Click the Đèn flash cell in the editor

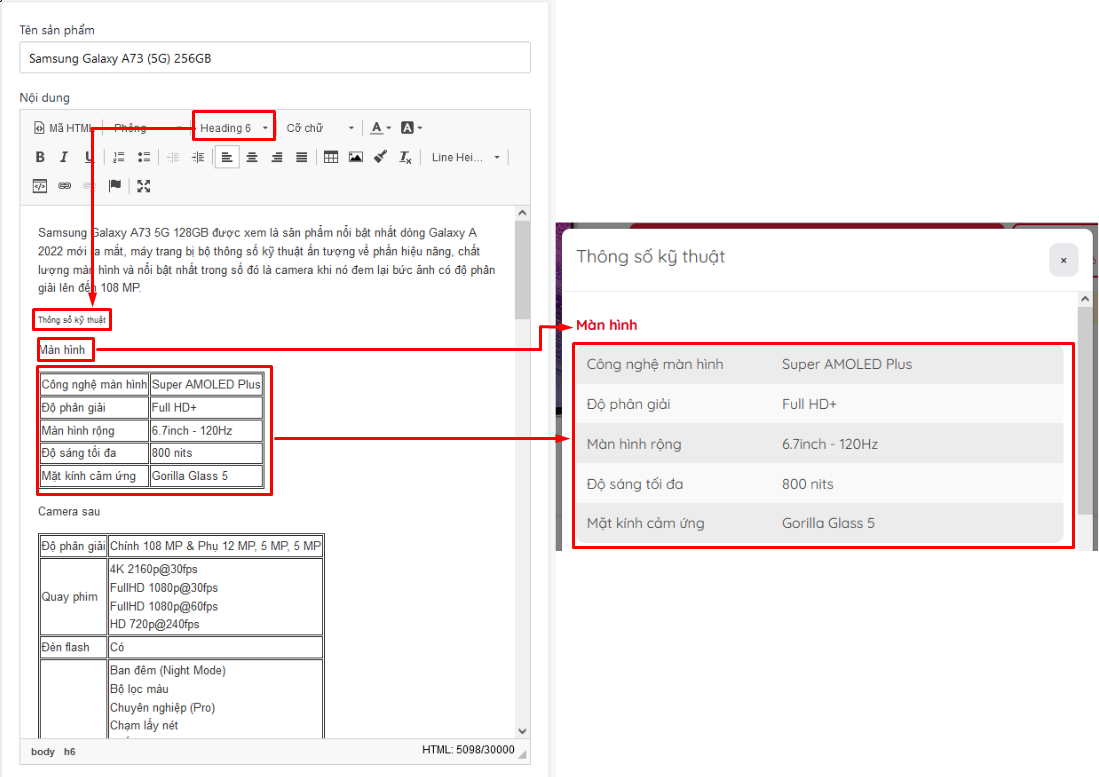73,647
